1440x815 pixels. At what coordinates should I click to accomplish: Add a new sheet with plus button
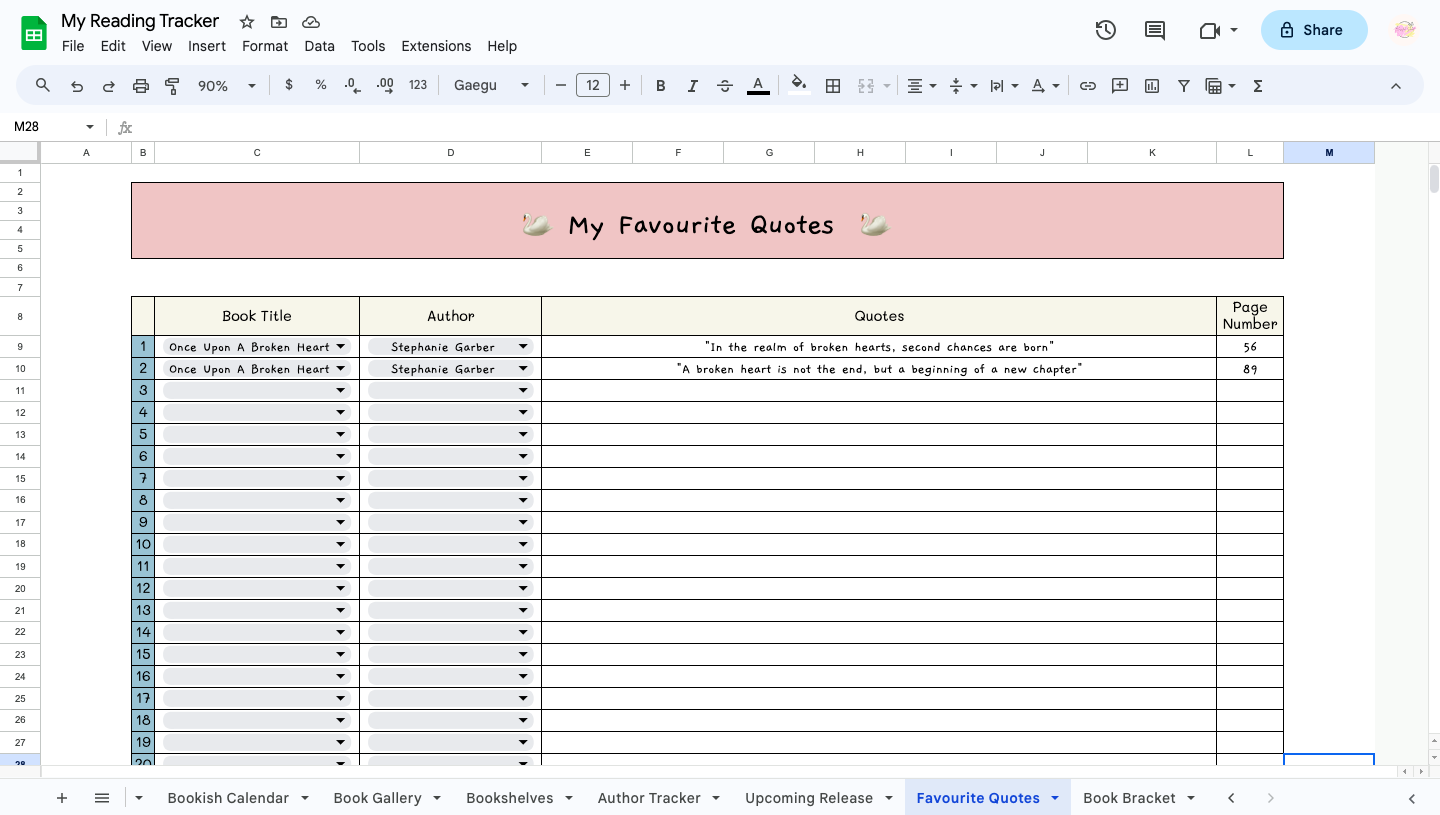pyautogui.click(x=62, y=798)
